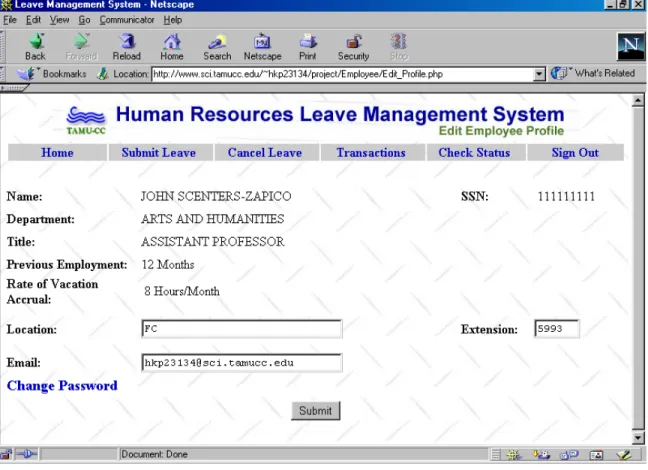Click the scrollbar down arrow
The width and height of the screenshot is (648, 470).
[x=638, y=437]
